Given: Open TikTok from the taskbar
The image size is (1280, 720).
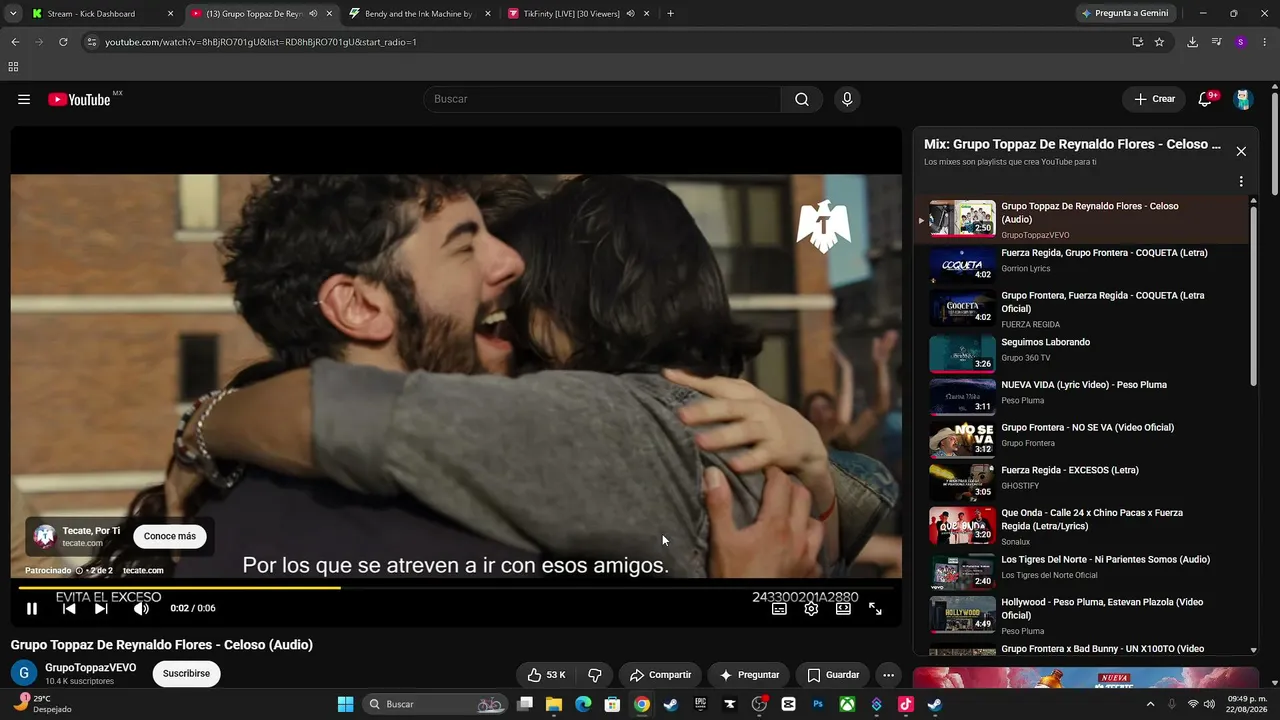Looking at the screenshot, I should click(905, 704).
